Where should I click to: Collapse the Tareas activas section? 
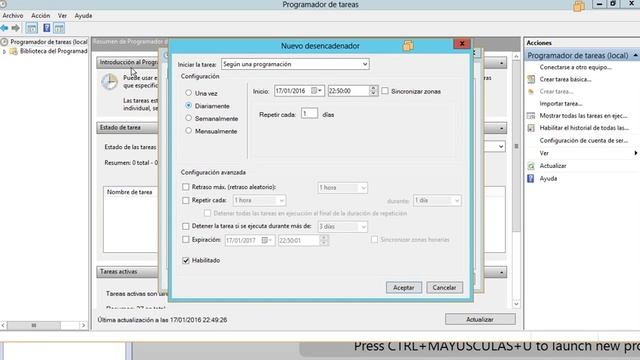502,272
